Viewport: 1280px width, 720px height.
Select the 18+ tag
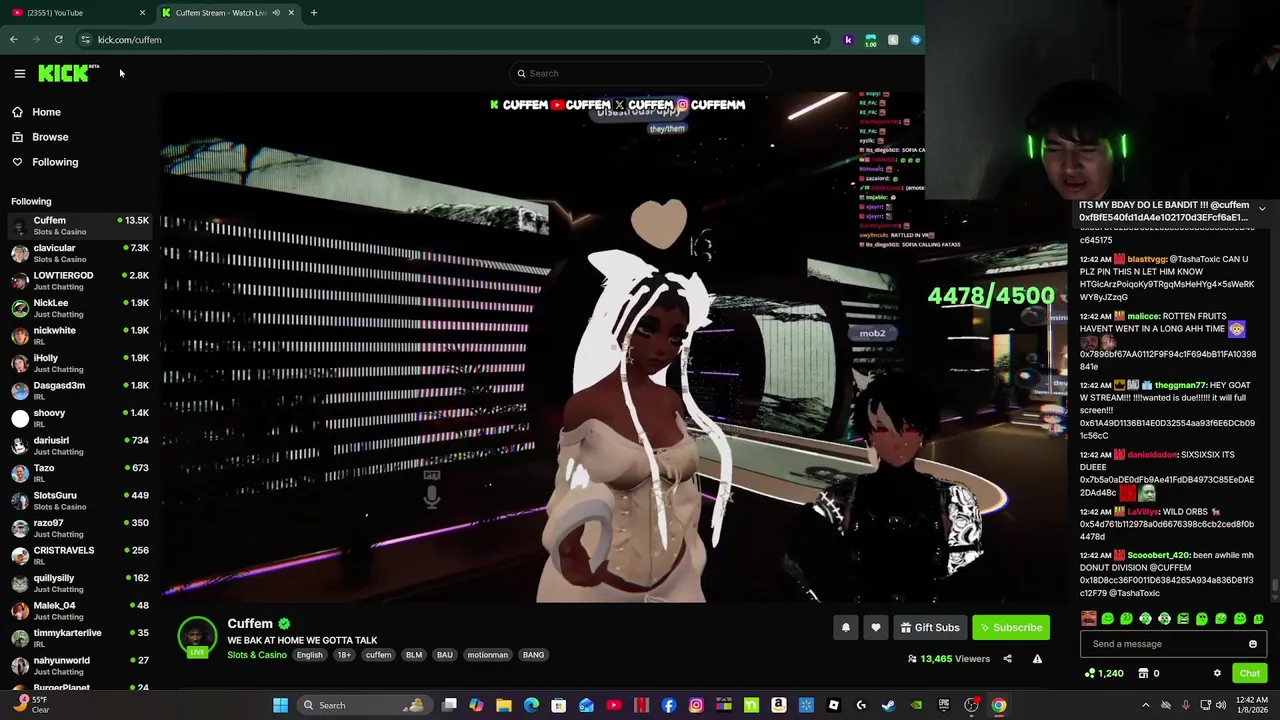344,655
